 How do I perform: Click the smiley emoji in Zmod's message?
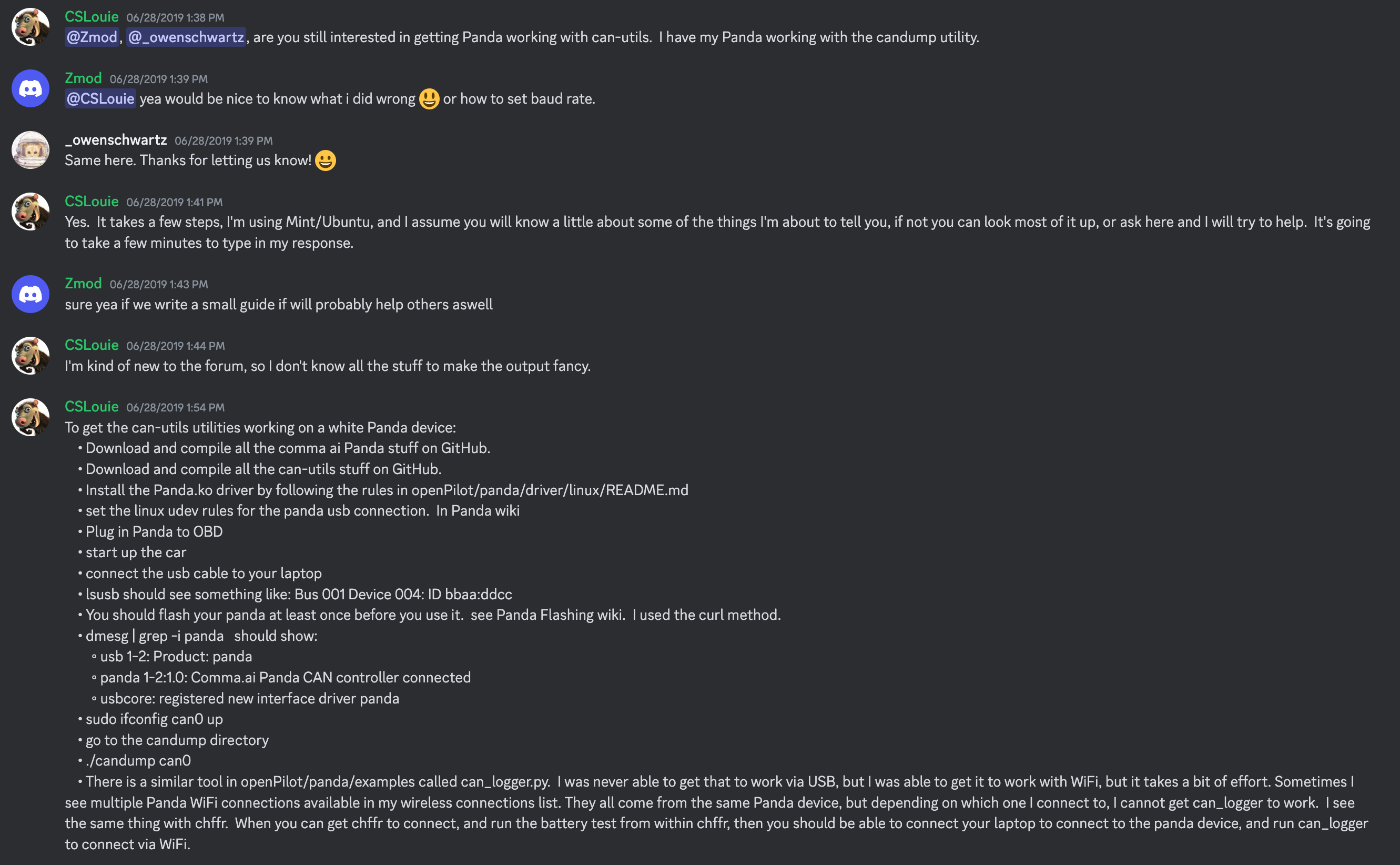click(x=429, y=99)
